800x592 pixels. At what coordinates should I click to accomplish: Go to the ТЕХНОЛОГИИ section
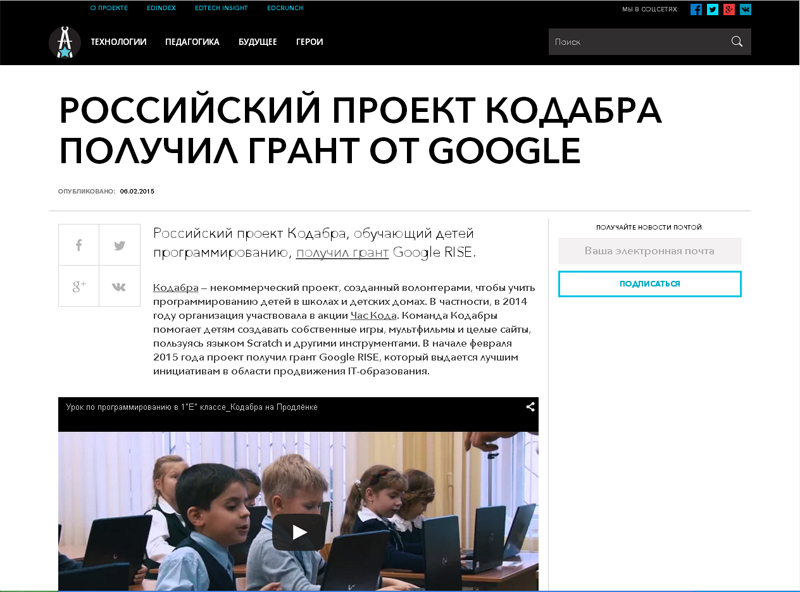coord(118,42)
